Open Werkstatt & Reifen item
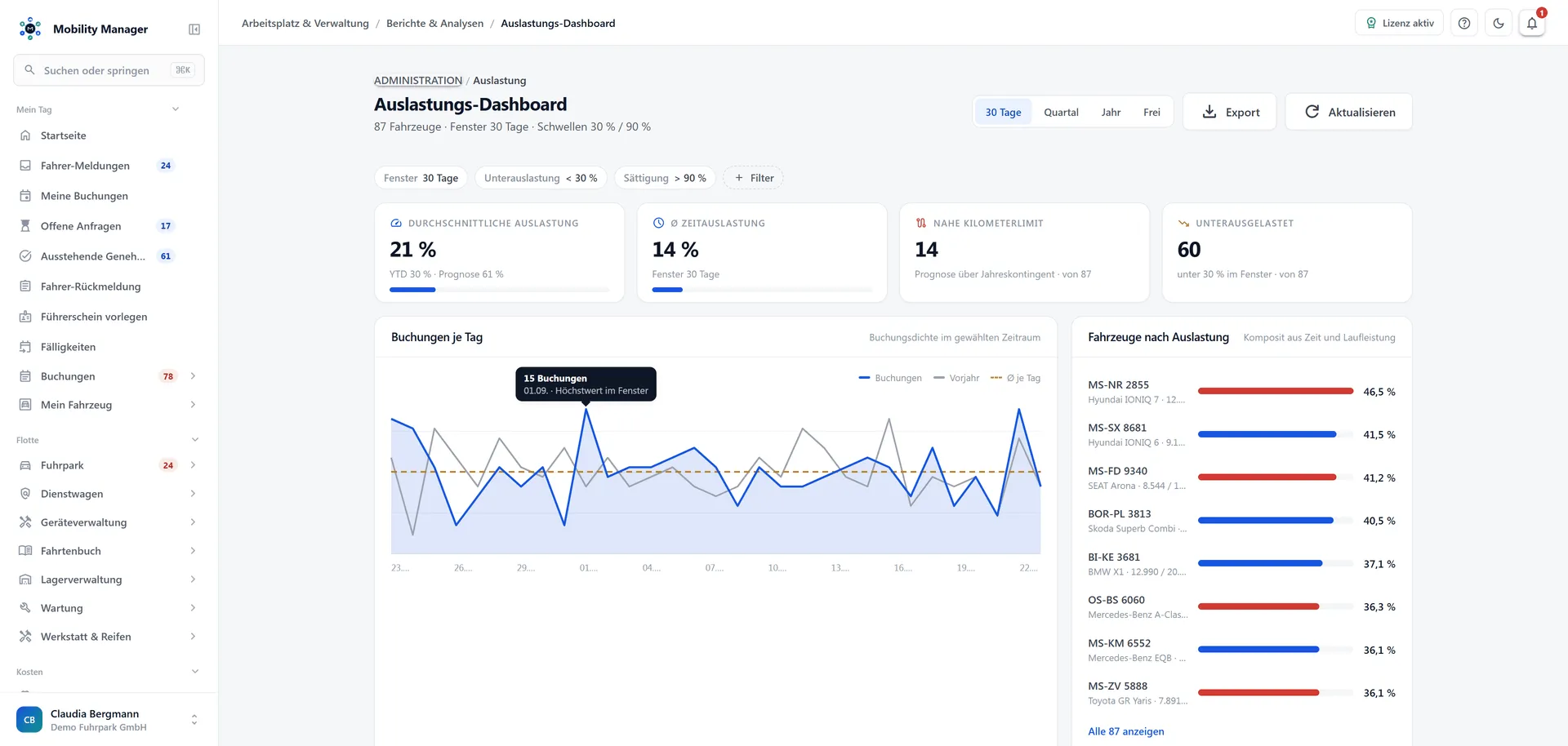Screen dimensions: 1568x746 [x=109, y=637]
